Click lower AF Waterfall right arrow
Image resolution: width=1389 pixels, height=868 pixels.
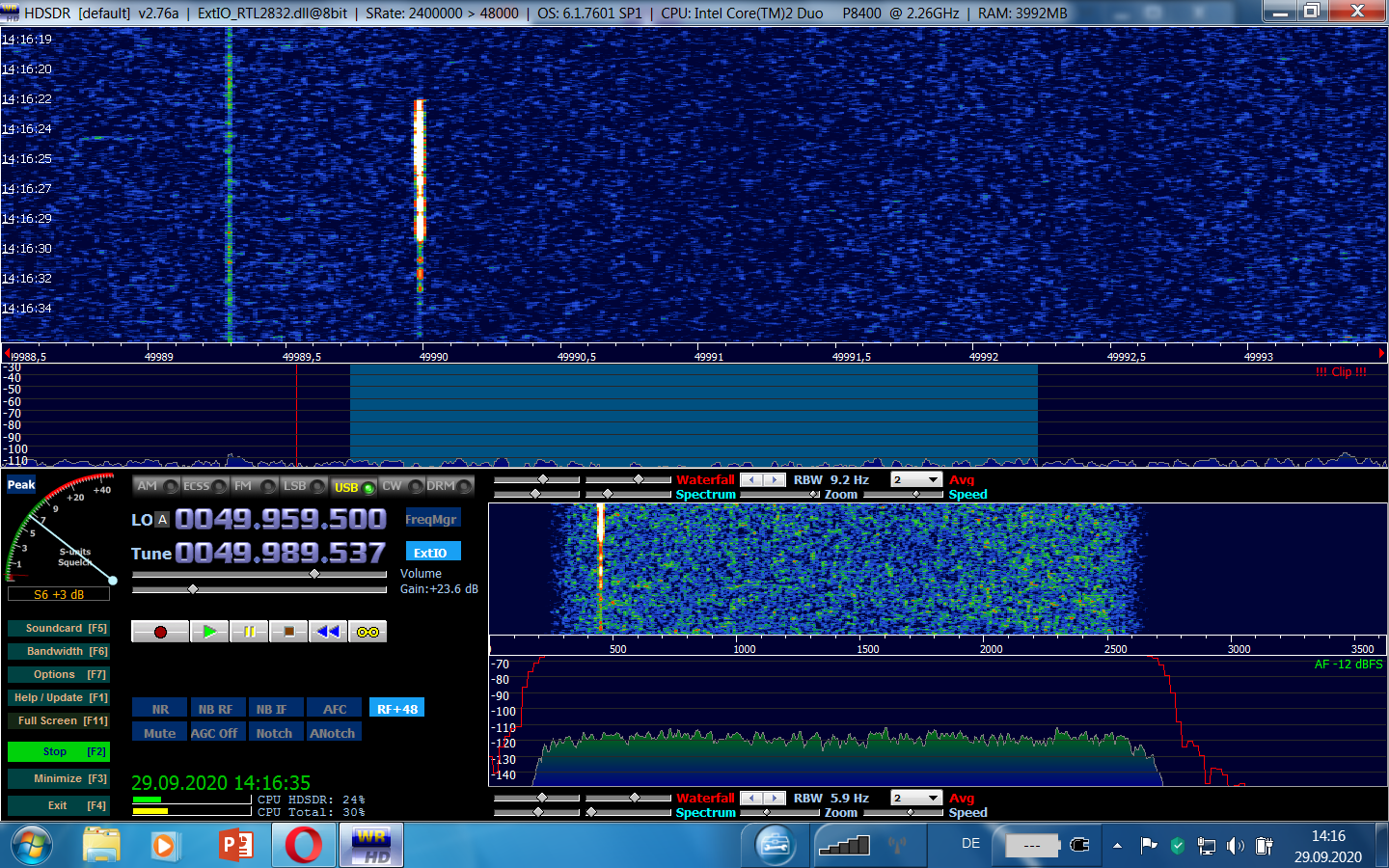pyautogui.click(x=775, y=798)
